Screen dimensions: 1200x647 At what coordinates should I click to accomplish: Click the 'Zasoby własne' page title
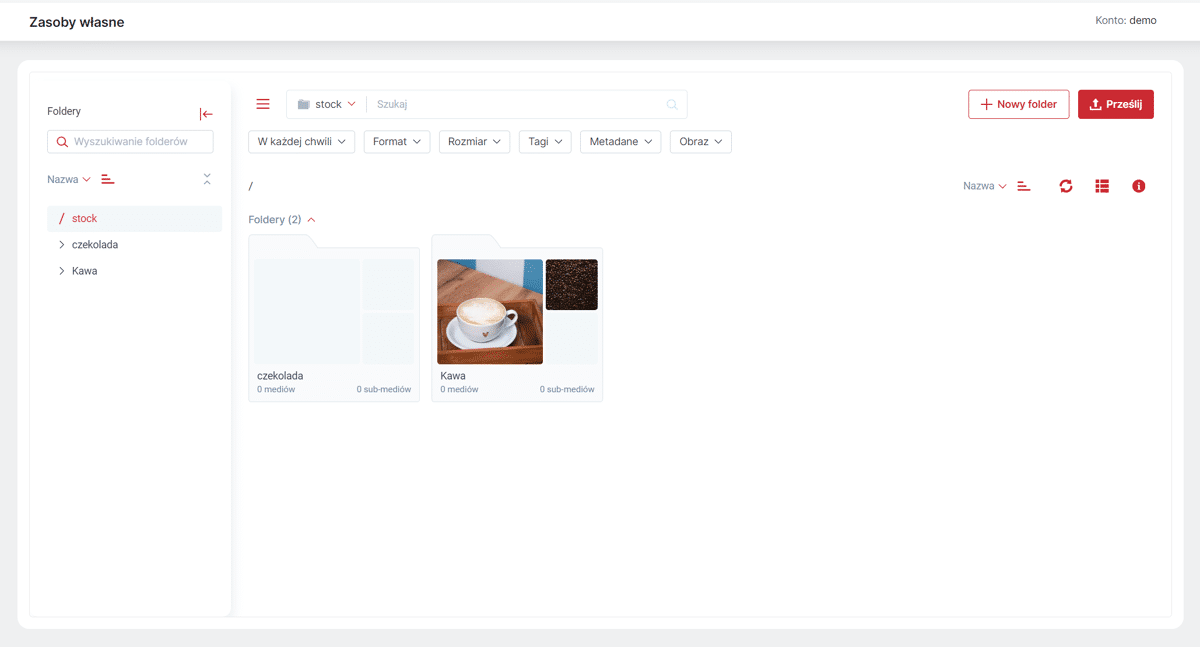click(x=77, y=22)
